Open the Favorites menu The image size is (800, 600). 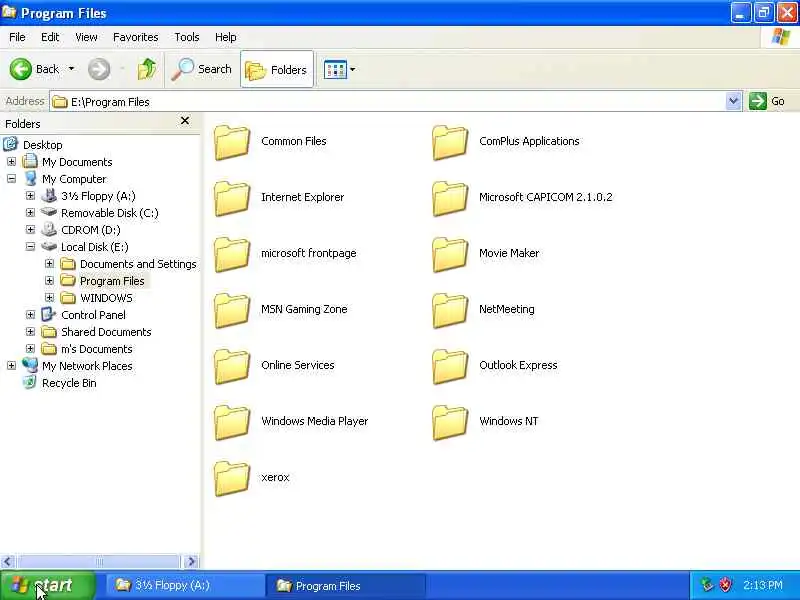[136, 37]
